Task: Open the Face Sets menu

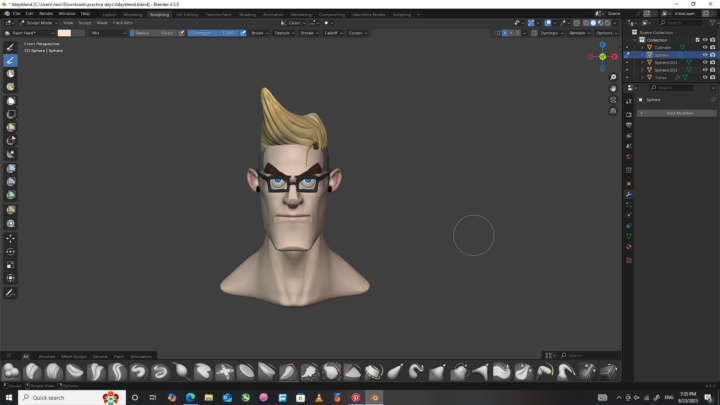Action: click(122, 23)
